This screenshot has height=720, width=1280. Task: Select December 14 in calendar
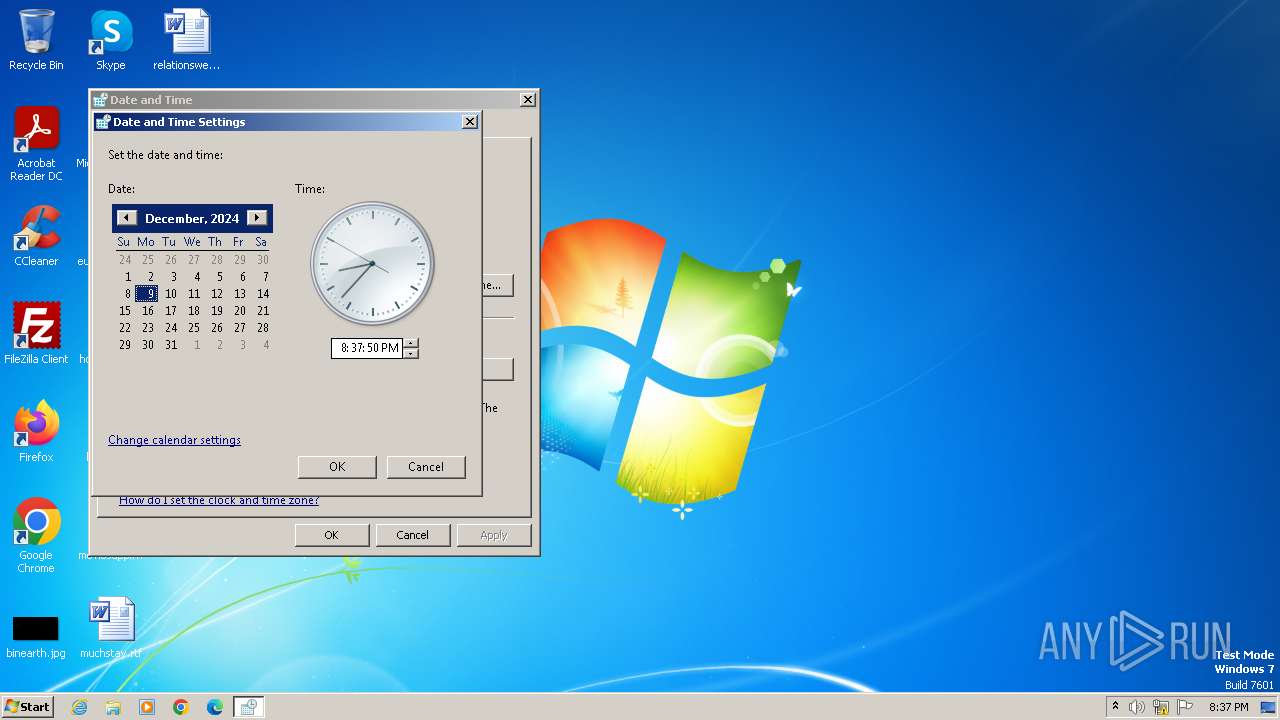[263, 294]
